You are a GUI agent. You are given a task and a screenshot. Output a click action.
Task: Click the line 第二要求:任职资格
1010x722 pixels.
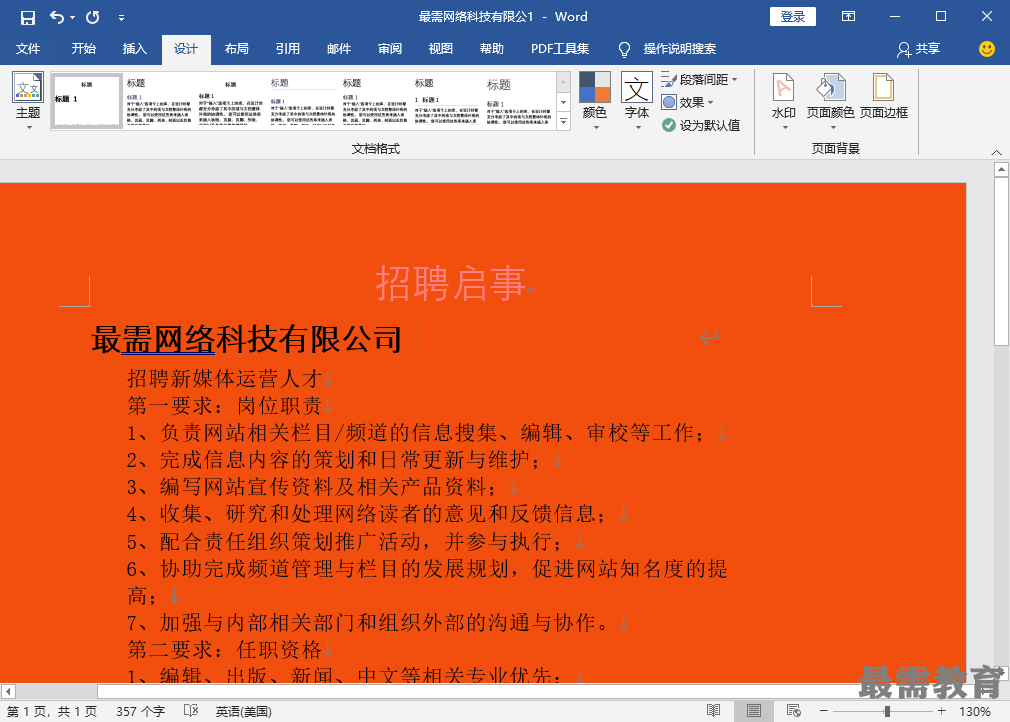click(x=225, y=649)
